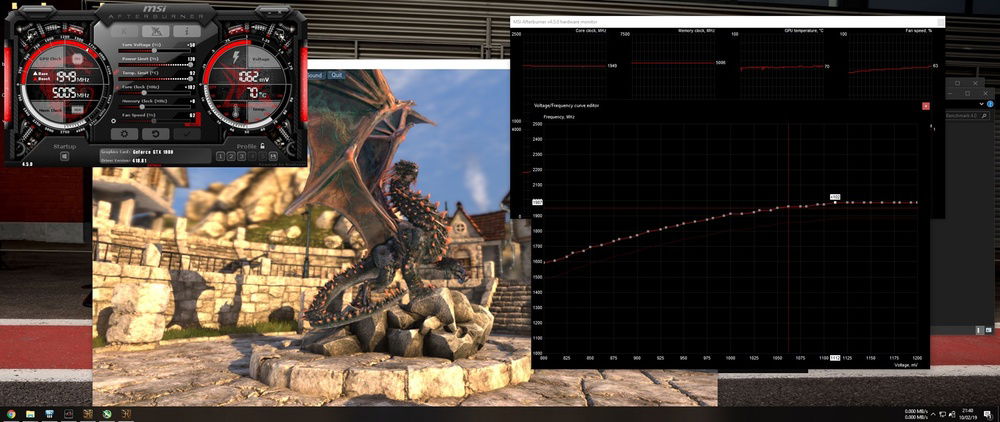Toggle apply overclocking at Windows startup

pos(64,156)
